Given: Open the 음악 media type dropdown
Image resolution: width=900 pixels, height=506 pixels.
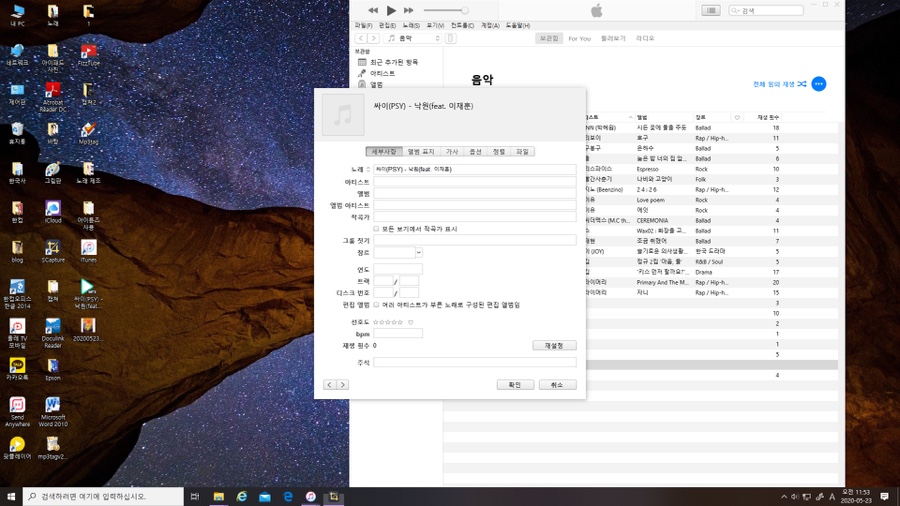Looking at the screenshot, I should [x=413, y=38].
